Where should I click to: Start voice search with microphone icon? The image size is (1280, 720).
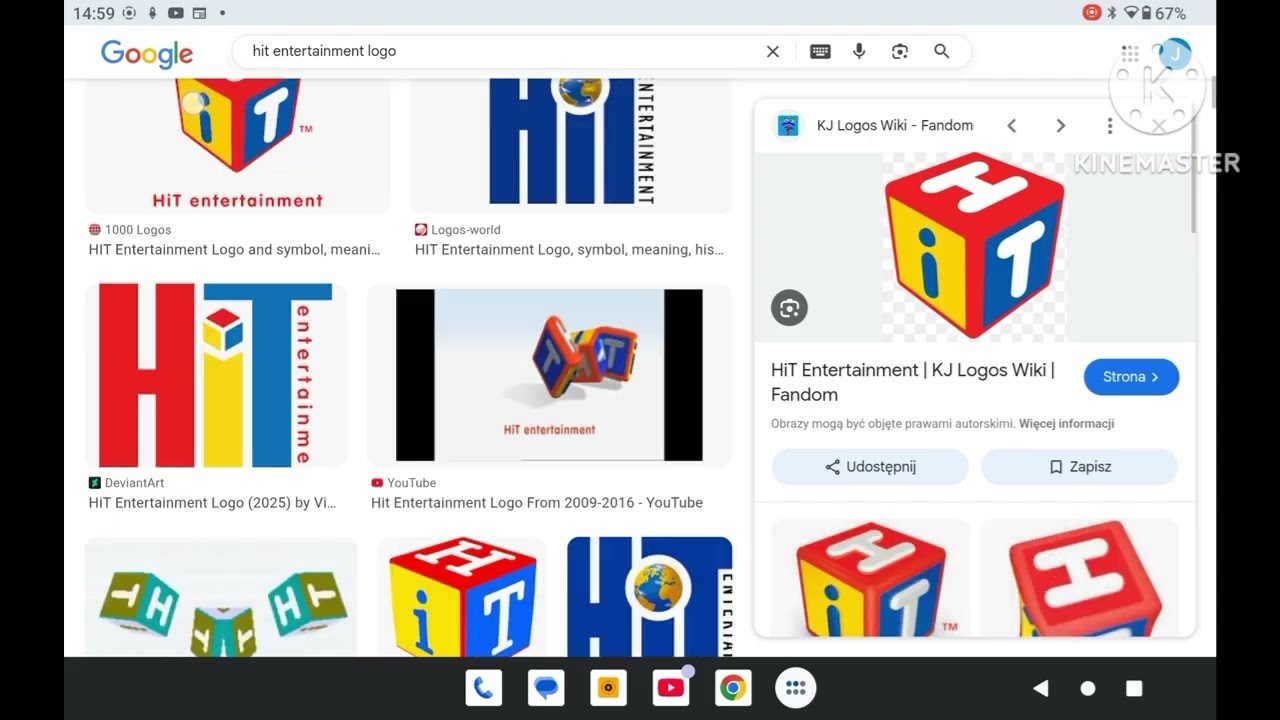[859, 52]
